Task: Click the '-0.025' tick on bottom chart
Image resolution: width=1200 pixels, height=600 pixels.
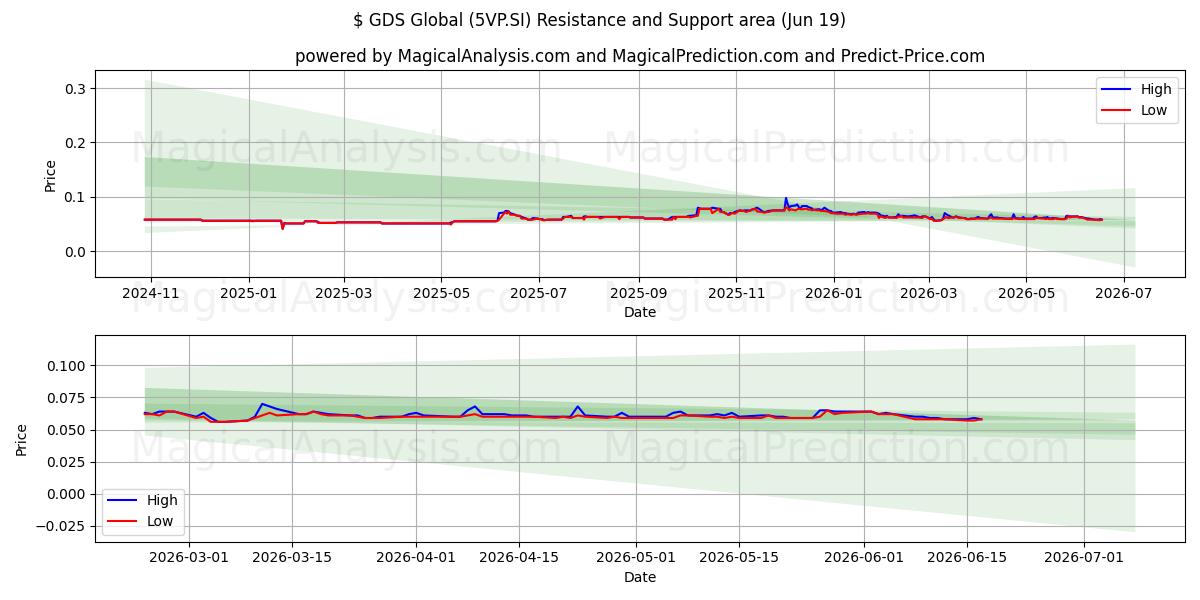Action: 62,526
